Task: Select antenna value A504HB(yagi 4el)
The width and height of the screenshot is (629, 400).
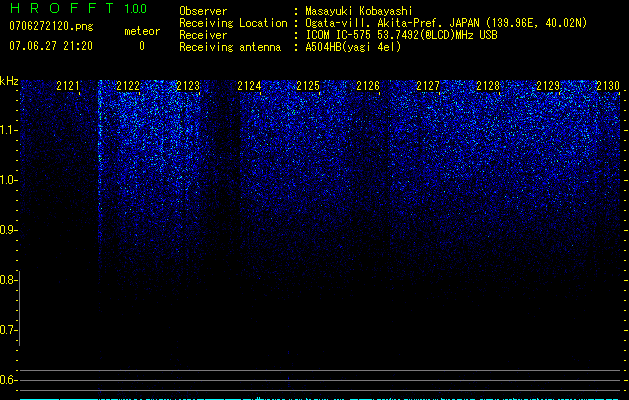Action: tap(353, 47)
